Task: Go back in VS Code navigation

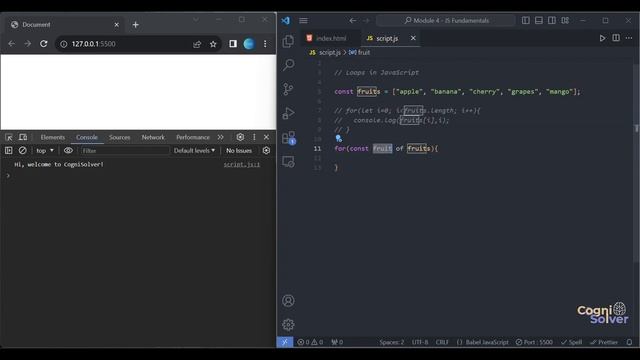Action: tap(353, 20)
